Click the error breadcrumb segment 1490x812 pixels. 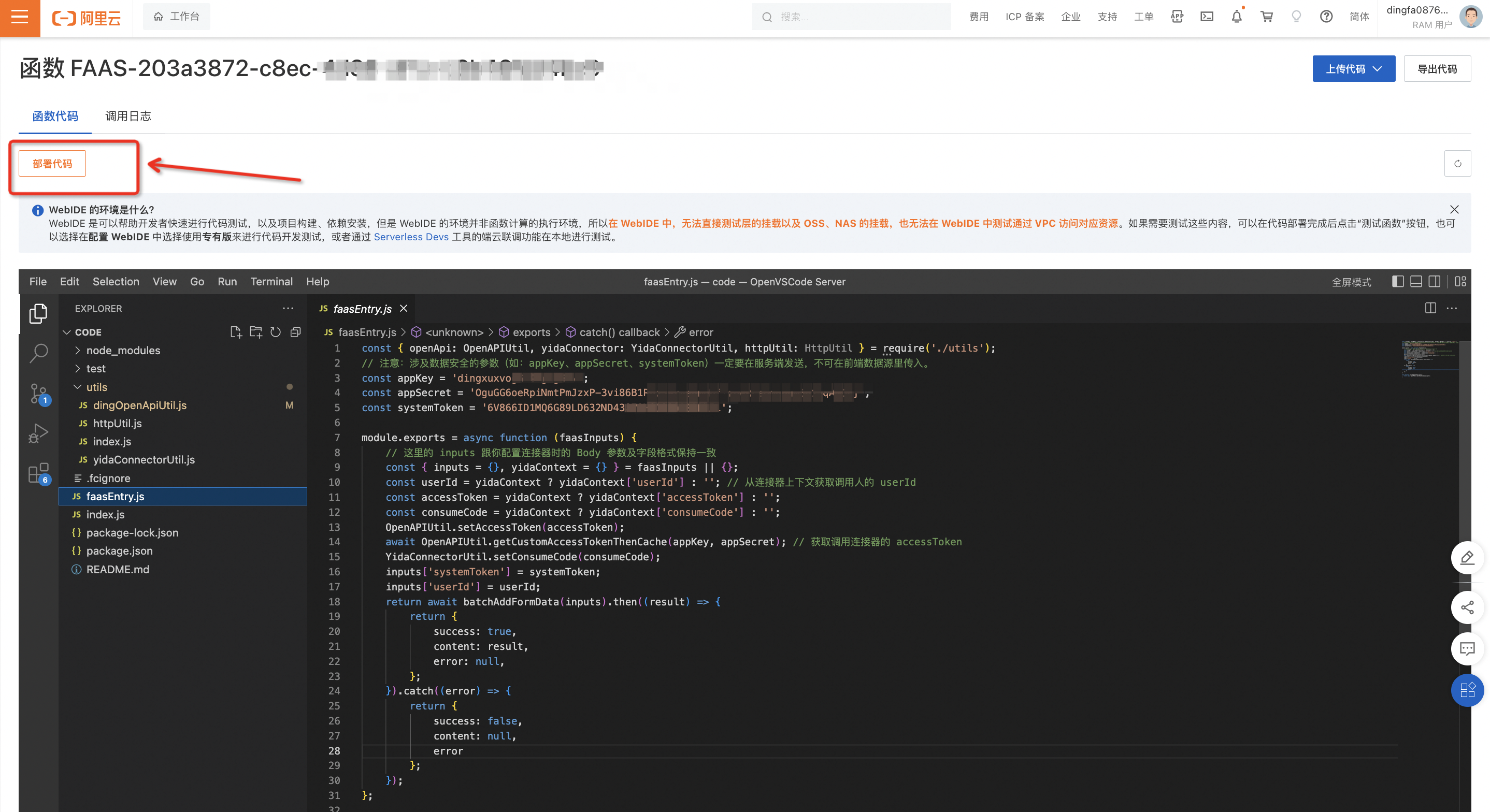coord(694,332)
